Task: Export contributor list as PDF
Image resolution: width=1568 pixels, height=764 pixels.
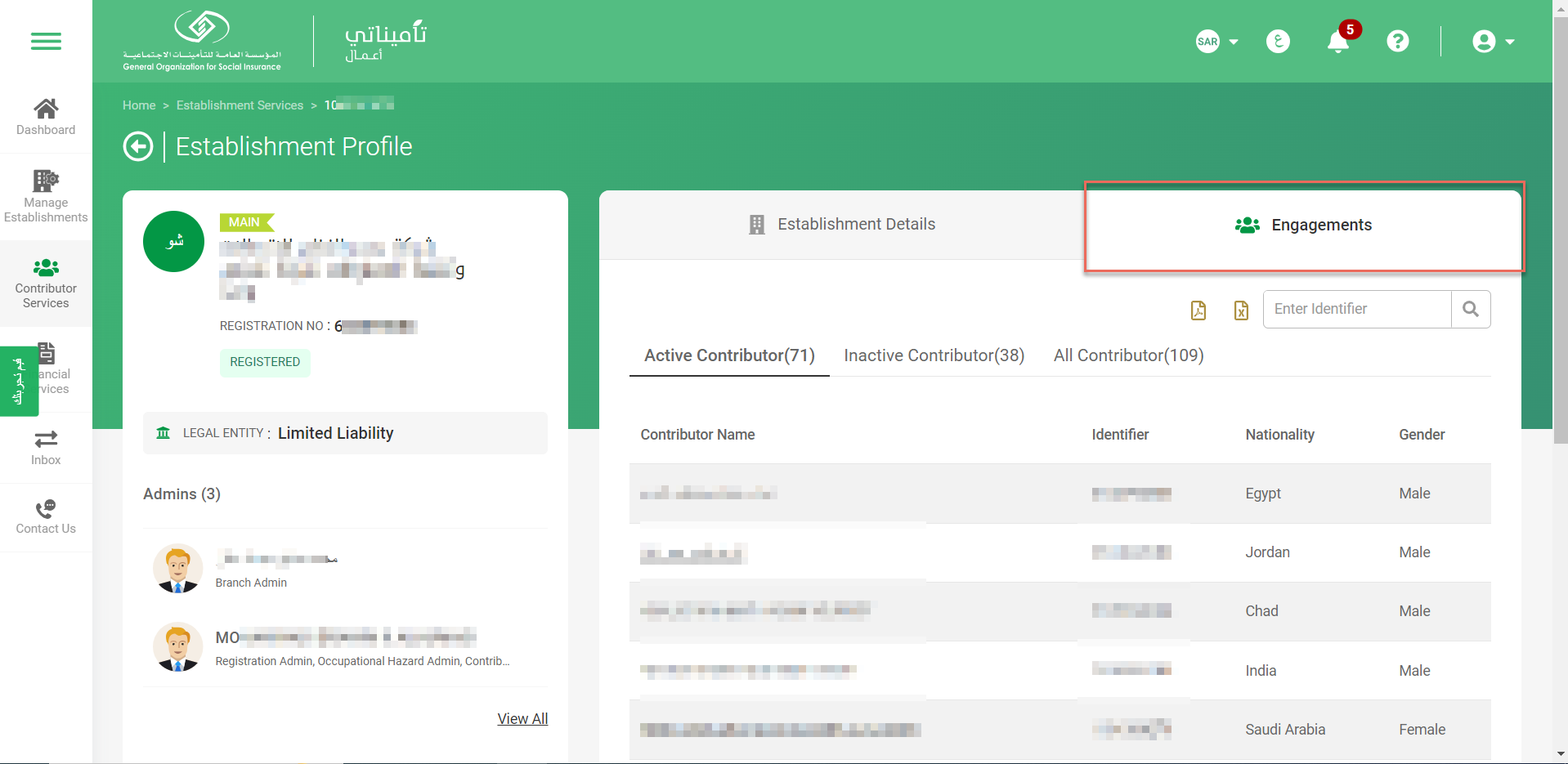Action: tap(1198, 311)
